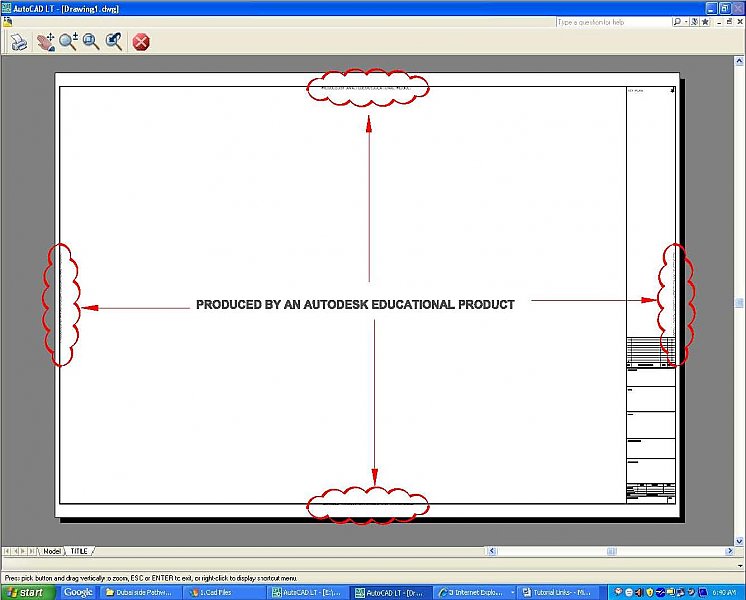Activate the realtime Zoom tool
Viewport: 746px width, 600px height.
[68, 41]
